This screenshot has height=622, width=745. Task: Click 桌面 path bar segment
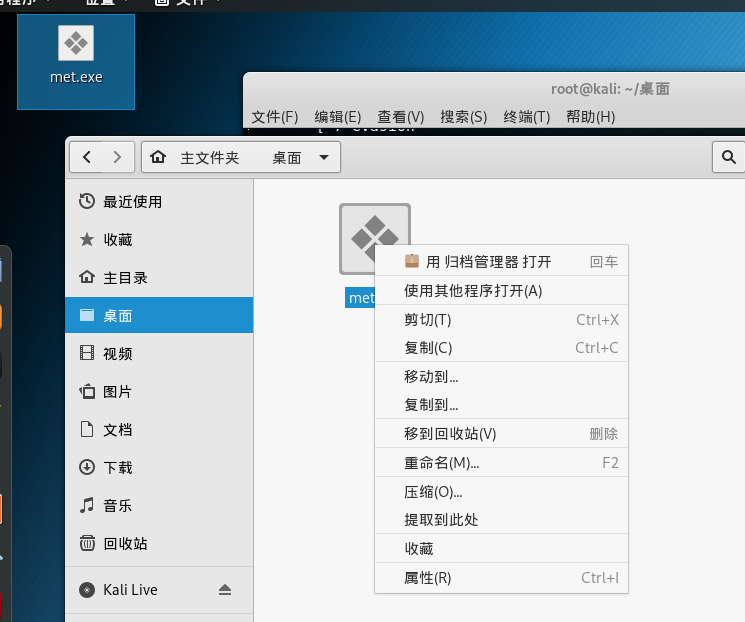[x=287, y=158]
